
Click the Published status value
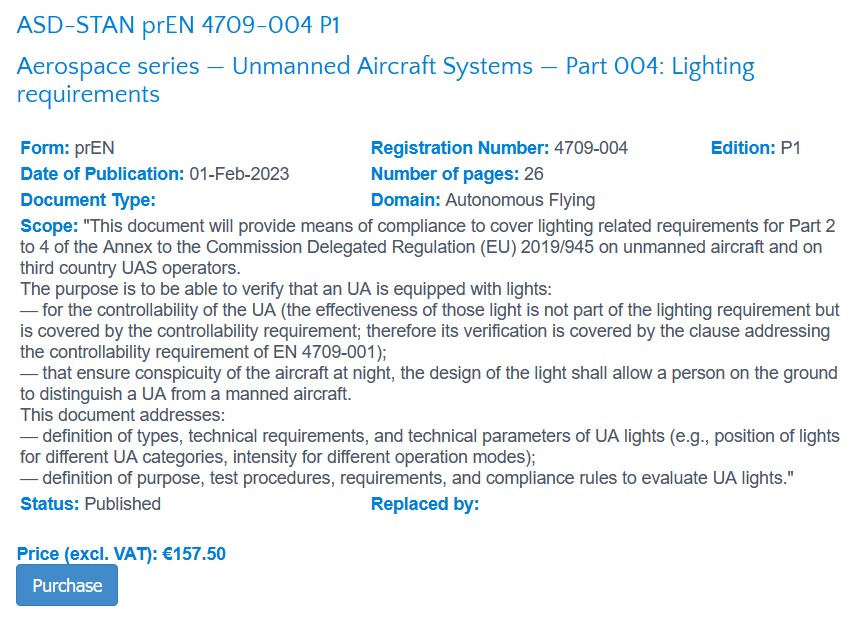(122, 504)
